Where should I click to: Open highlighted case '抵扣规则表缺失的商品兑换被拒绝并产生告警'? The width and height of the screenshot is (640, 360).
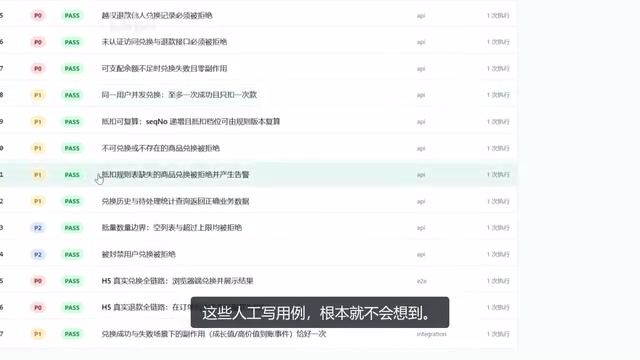coord(176,175)
